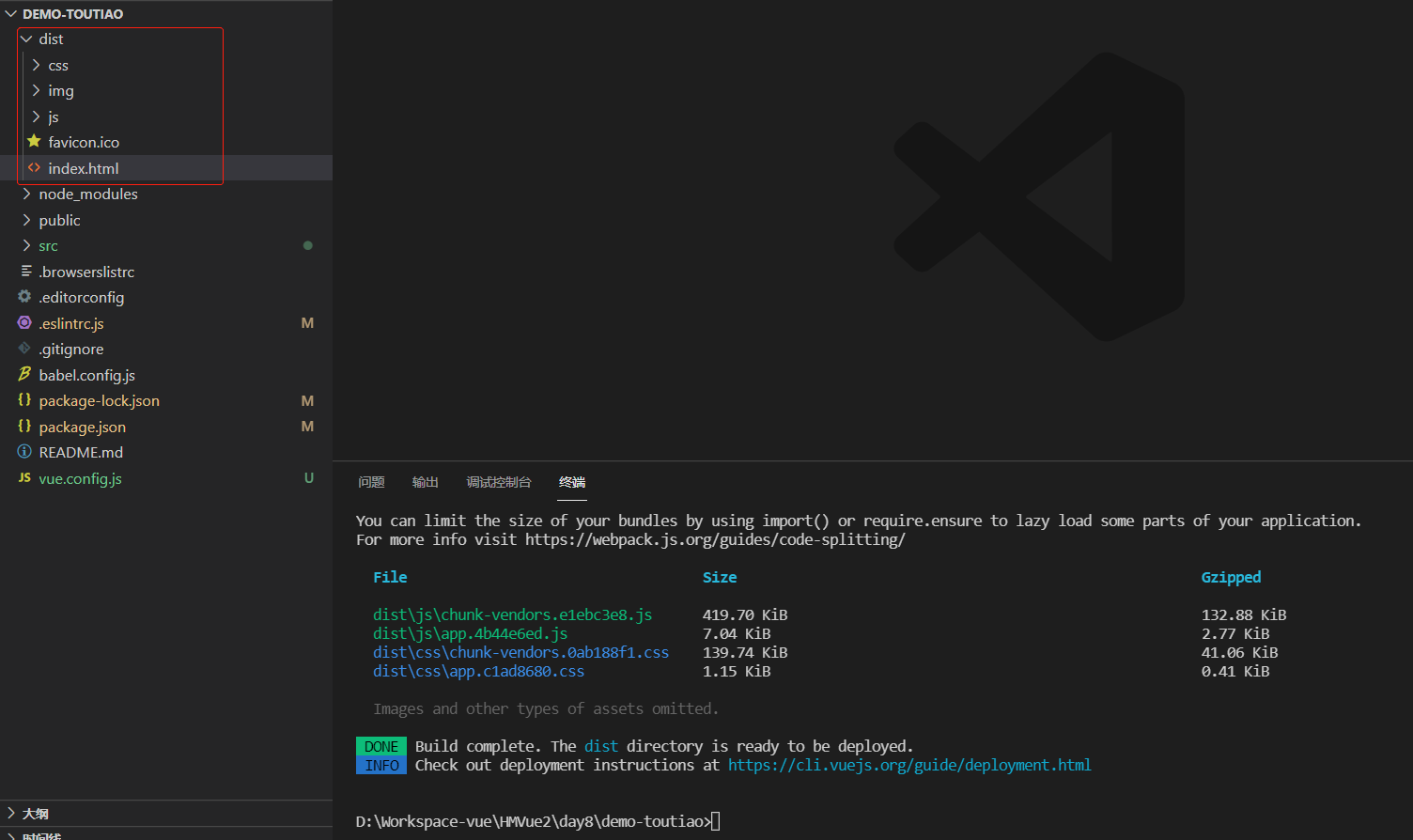Click the green DONE label in terminal
The width and height of the screenshot is (1413, 840).
click(x=381, y=746)
